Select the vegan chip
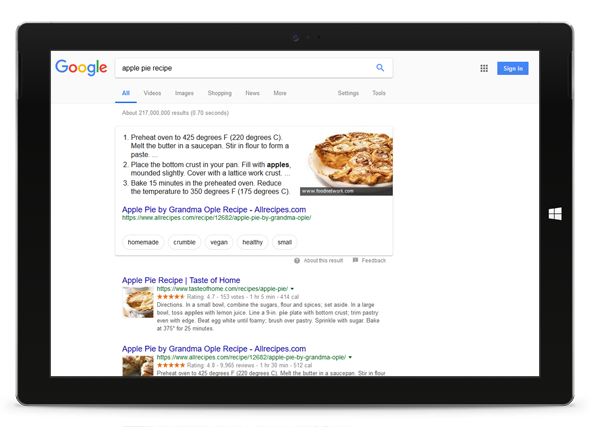590x427 pixels. (219, 242)
